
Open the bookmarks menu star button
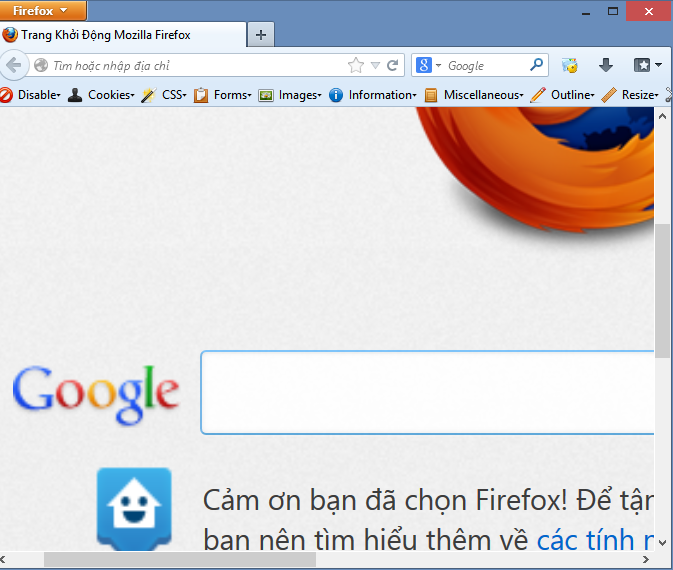point(647,65)
